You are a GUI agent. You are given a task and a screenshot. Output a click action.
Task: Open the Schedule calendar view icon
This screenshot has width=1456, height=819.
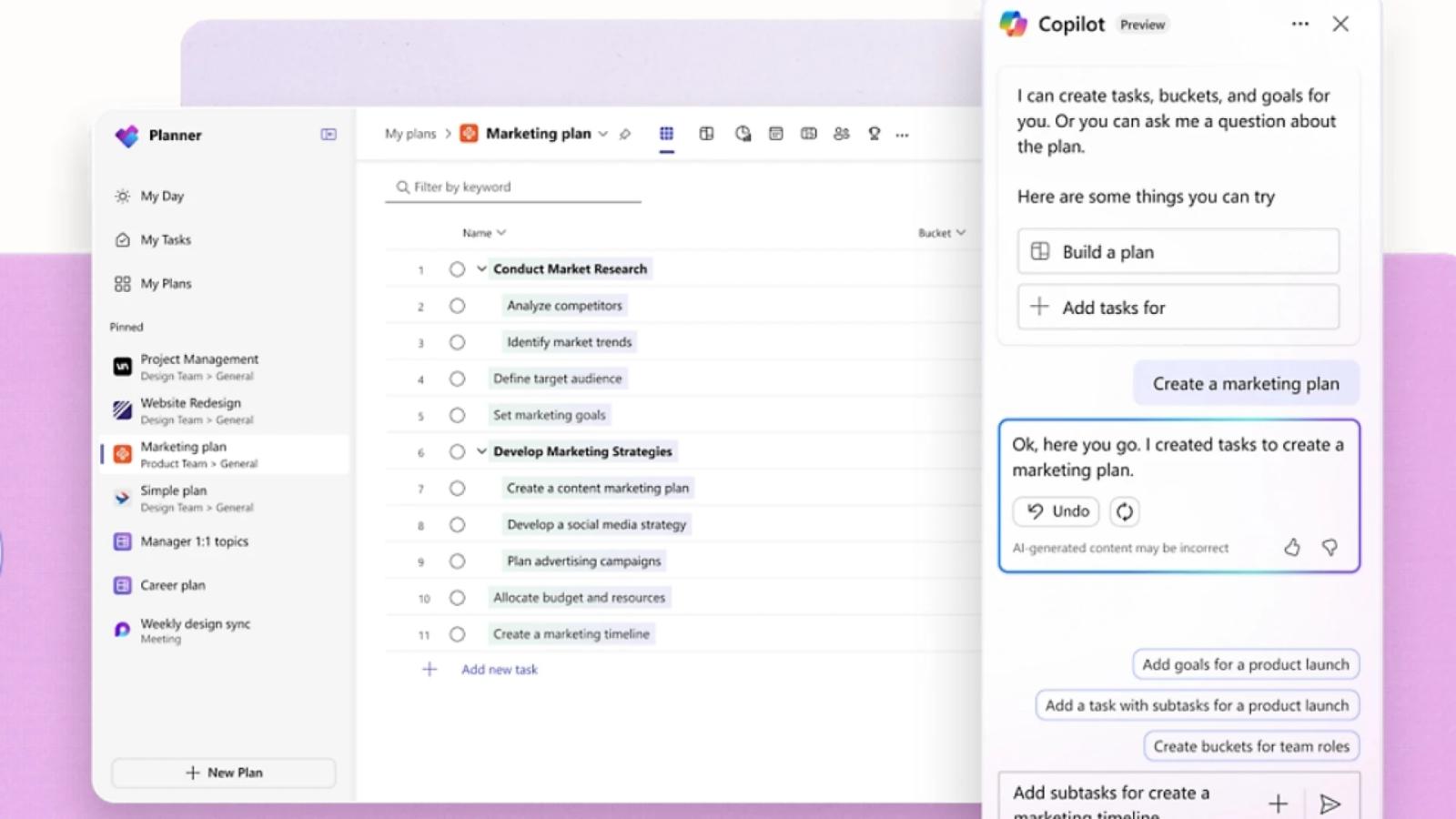click(x=775, y=134)
